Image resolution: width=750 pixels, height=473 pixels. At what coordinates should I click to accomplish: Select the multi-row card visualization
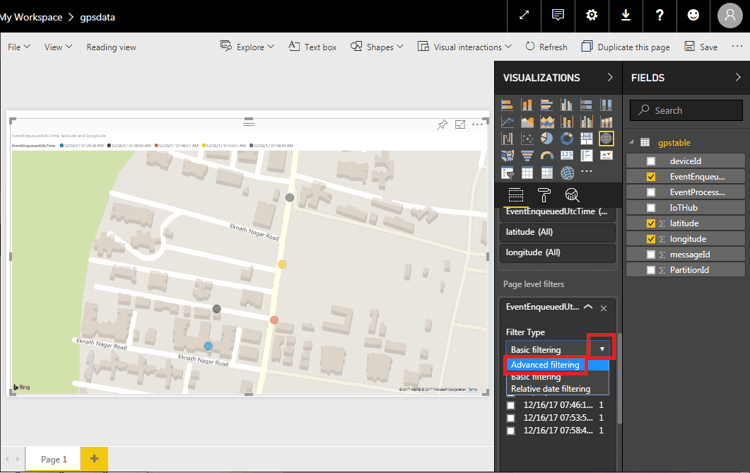pos(586,155)
